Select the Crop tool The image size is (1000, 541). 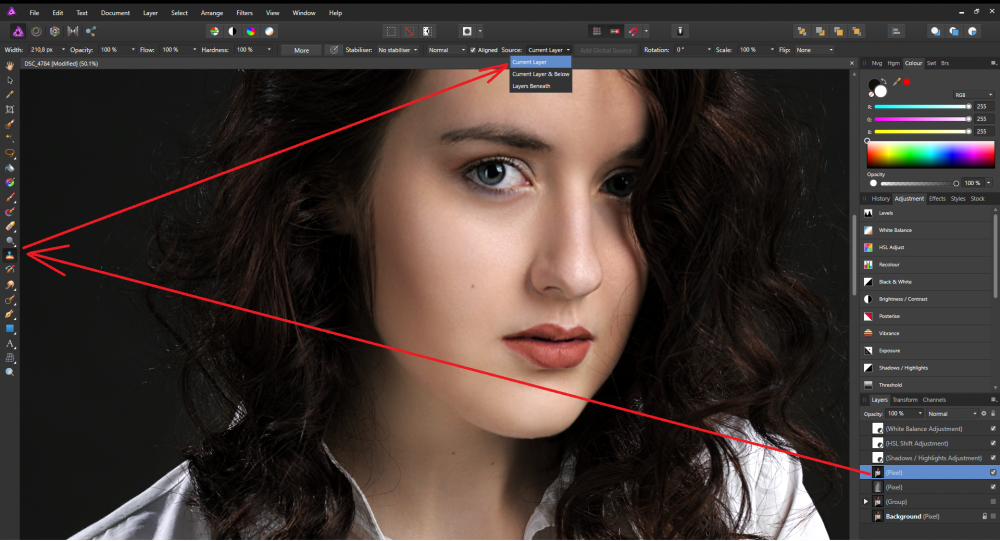click(x=10, y=110)
